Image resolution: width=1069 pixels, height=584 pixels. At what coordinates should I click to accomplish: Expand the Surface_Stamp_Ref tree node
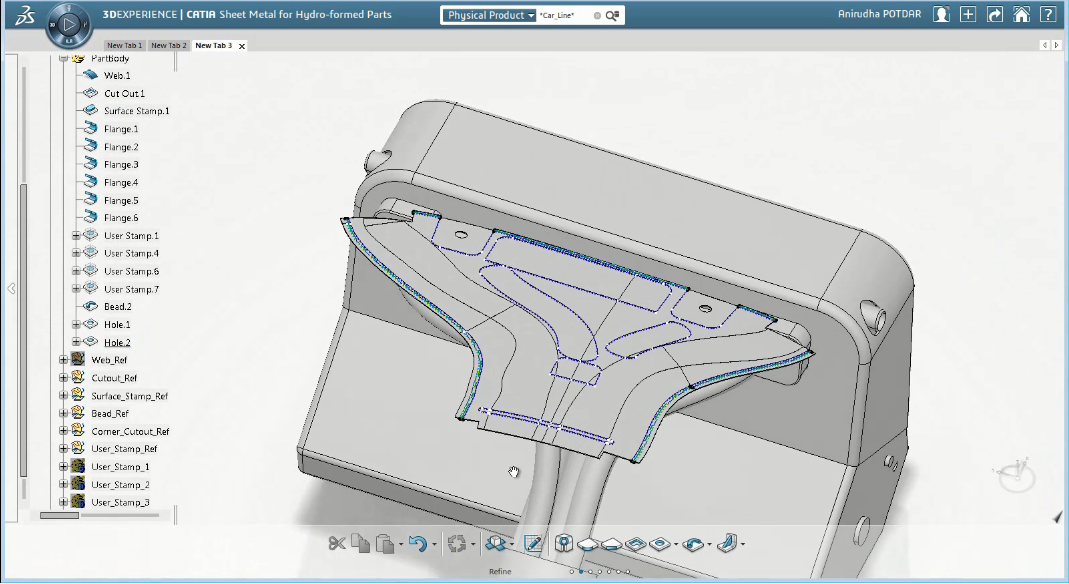[63, 395]
